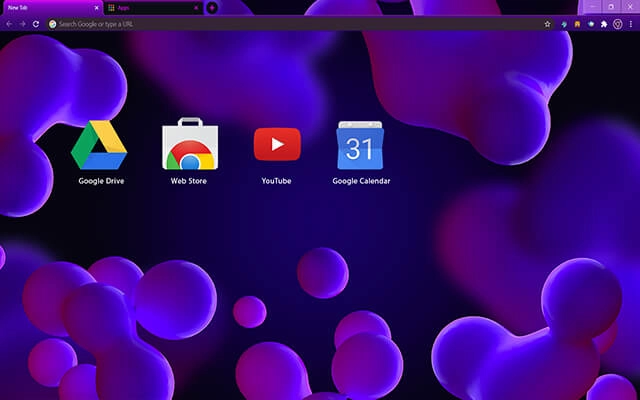Click the teal extension icon beside the star
This screenshot has width=640, height=400.
564,24
